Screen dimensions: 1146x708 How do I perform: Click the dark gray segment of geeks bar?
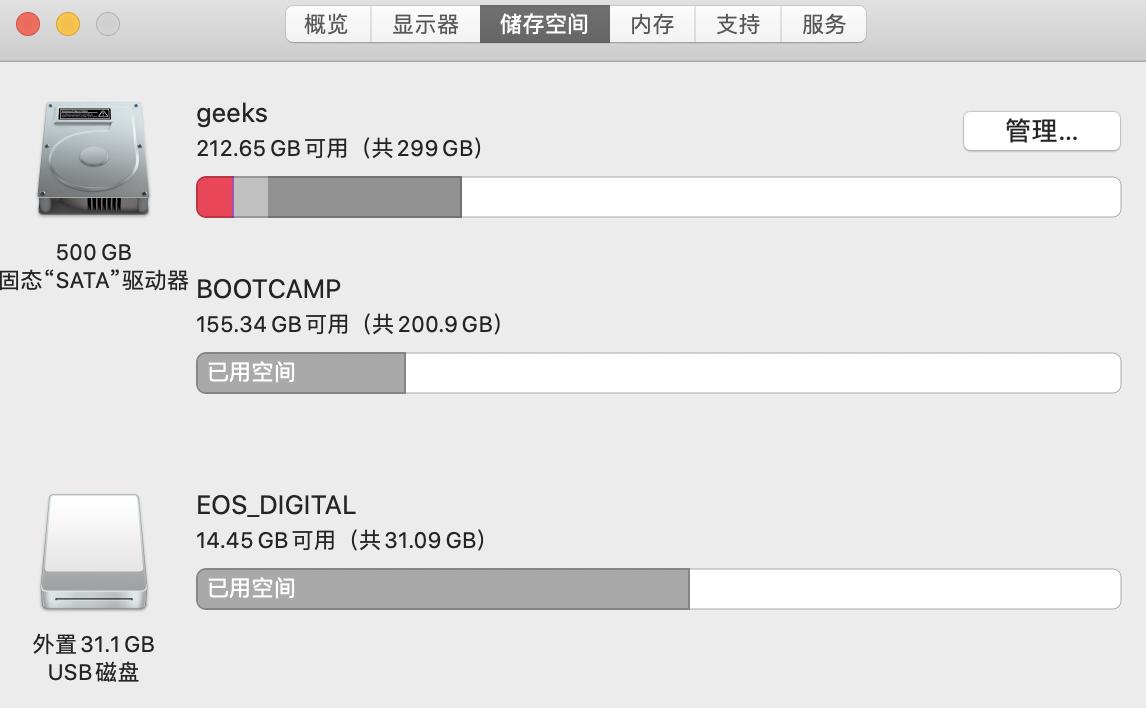[364, 197]
